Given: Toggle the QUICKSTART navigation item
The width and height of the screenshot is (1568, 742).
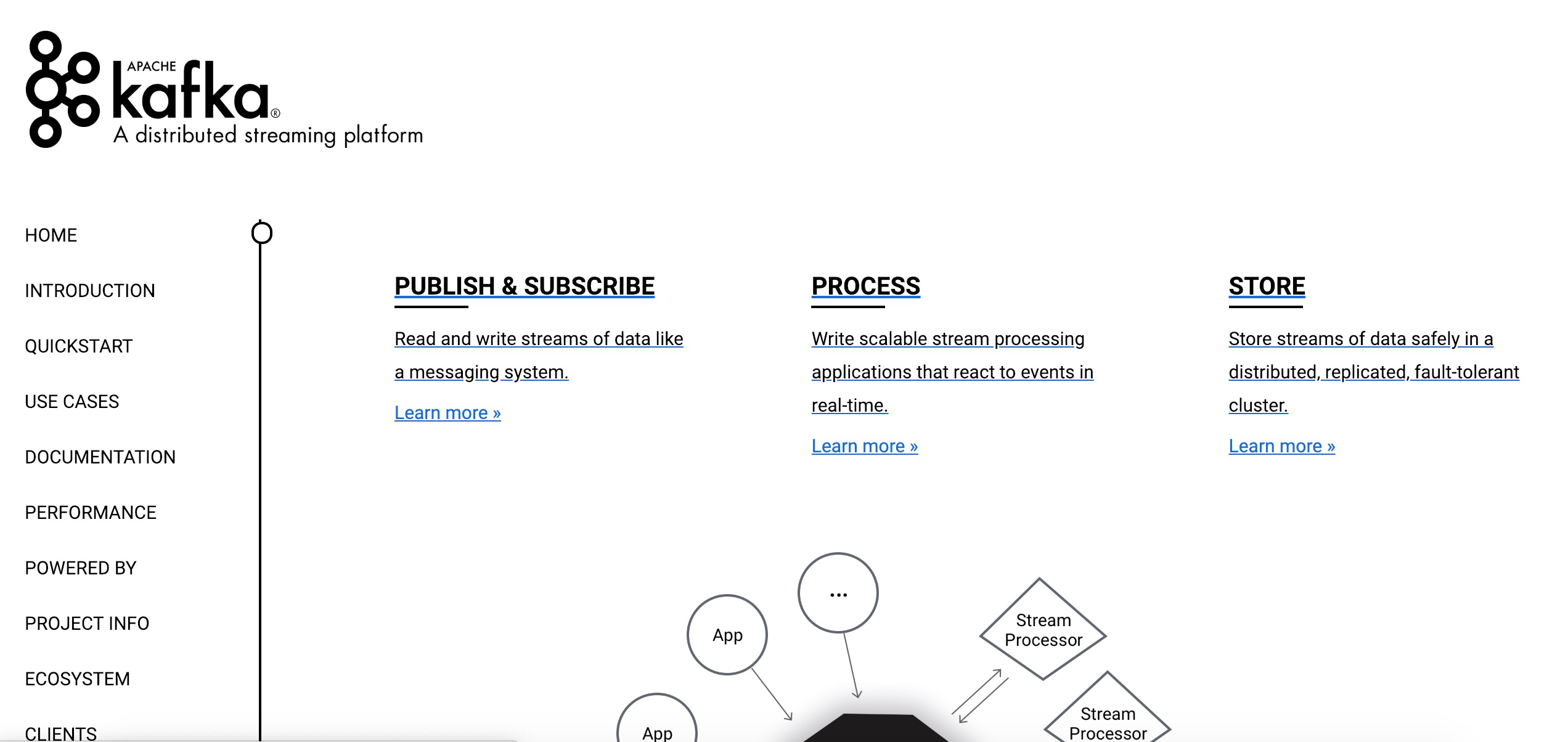Looking at the screenshot, I should click(x=79, y=345).
